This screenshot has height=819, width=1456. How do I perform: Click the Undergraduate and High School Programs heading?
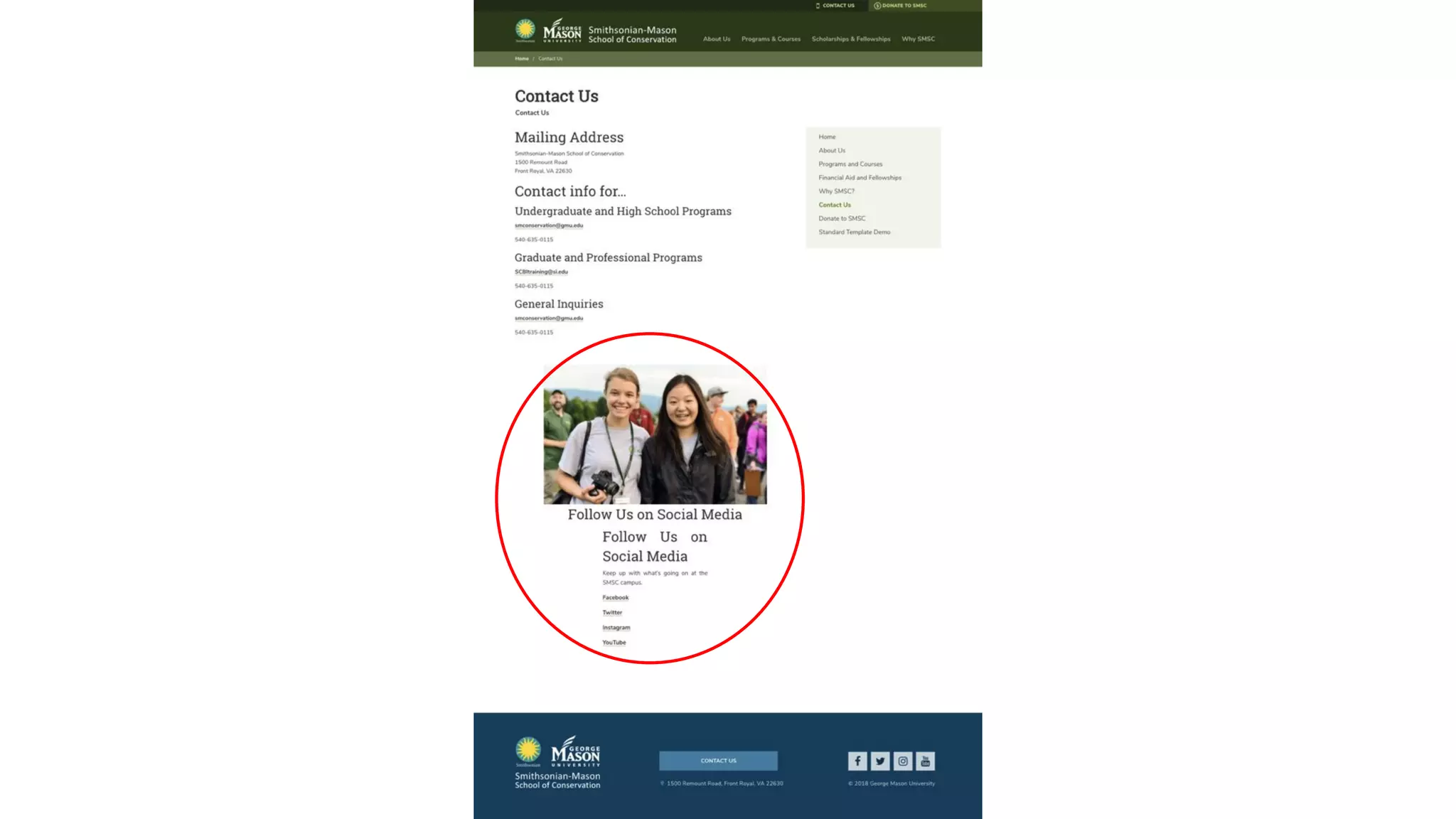[623, 211]
